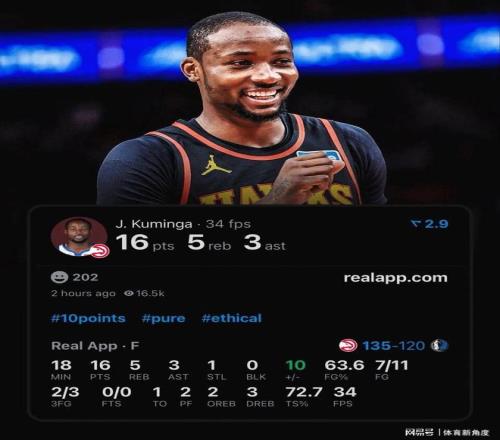Click the Real App · F label
The image size is (500, 440).
(95, 346)
